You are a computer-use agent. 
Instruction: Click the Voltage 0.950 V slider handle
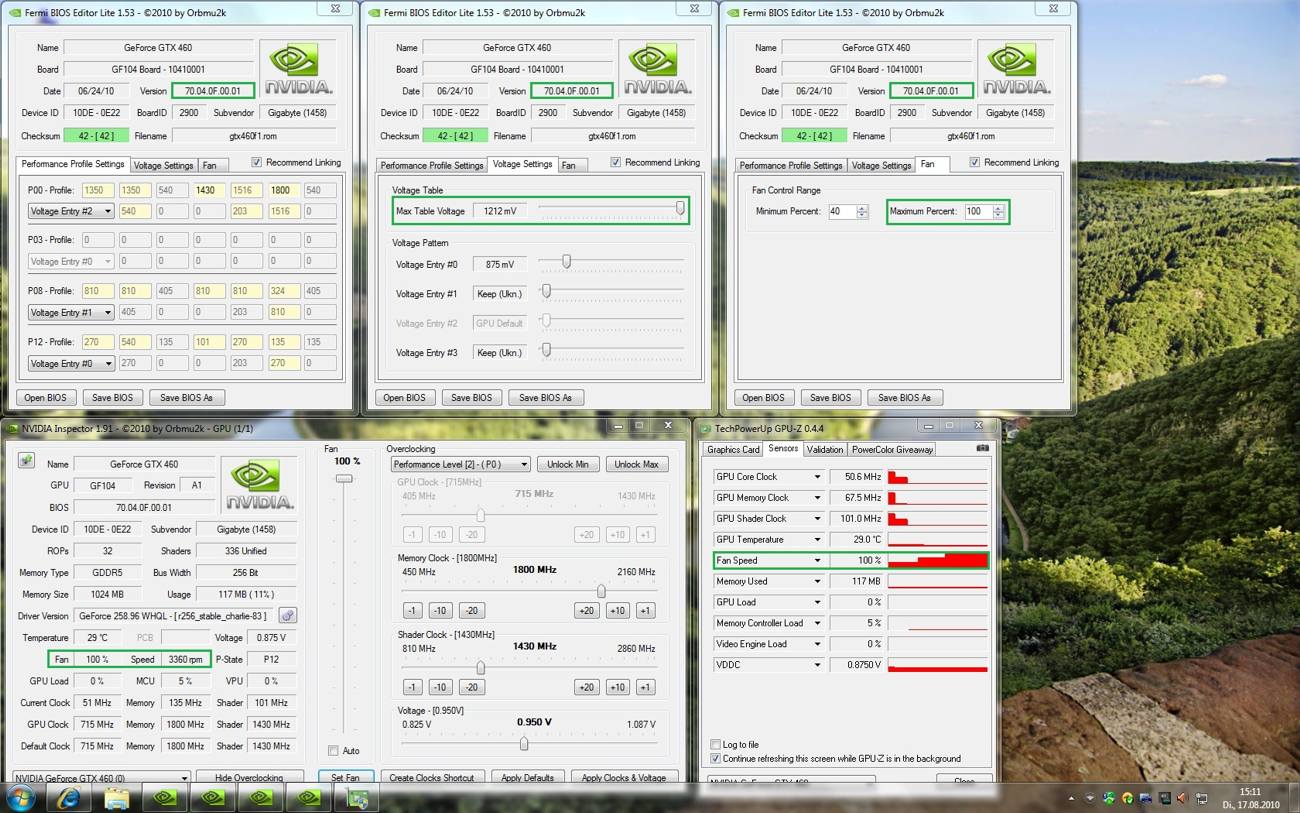(x=523, y=743)
